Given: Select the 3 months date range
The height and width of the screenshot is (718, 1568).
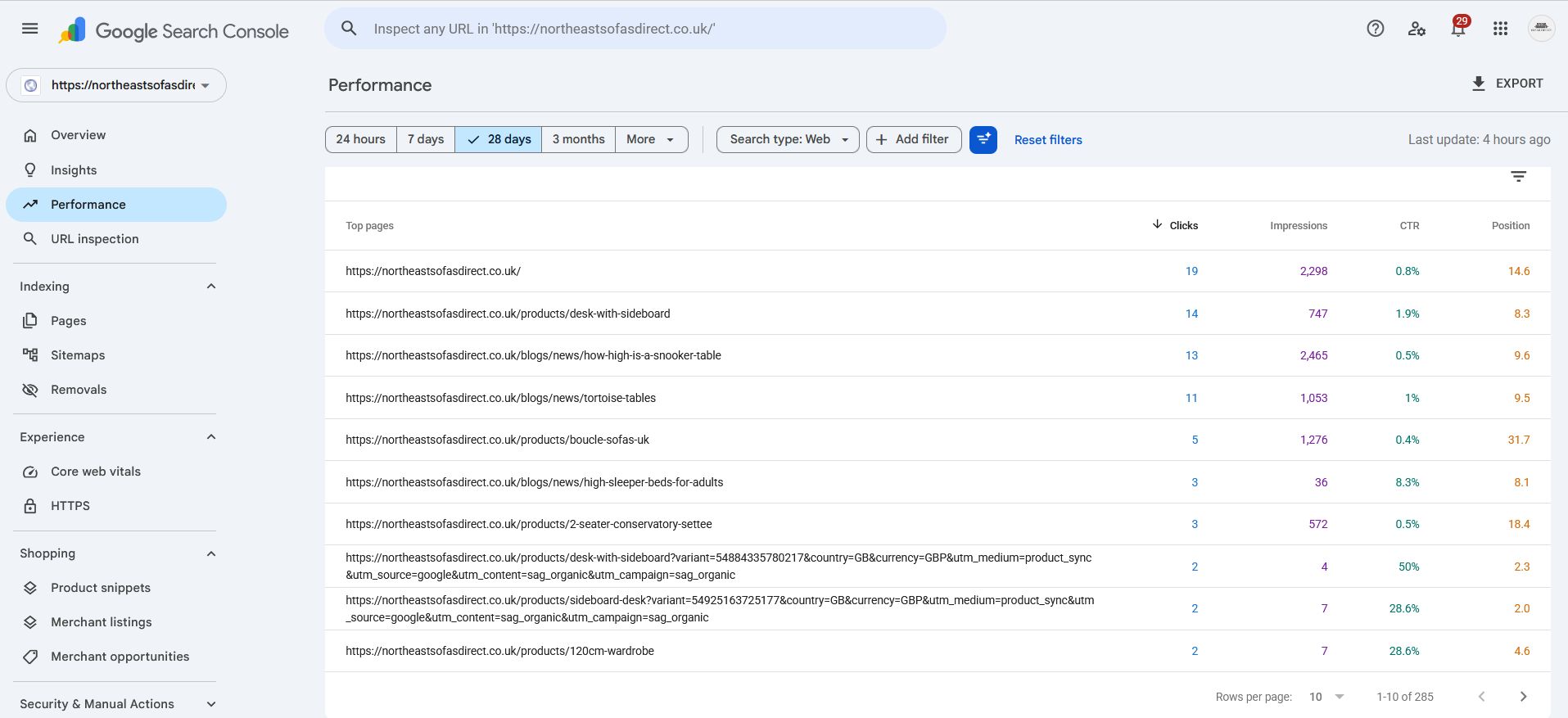Looking at the screenshot, I should [x=578, y=139].
